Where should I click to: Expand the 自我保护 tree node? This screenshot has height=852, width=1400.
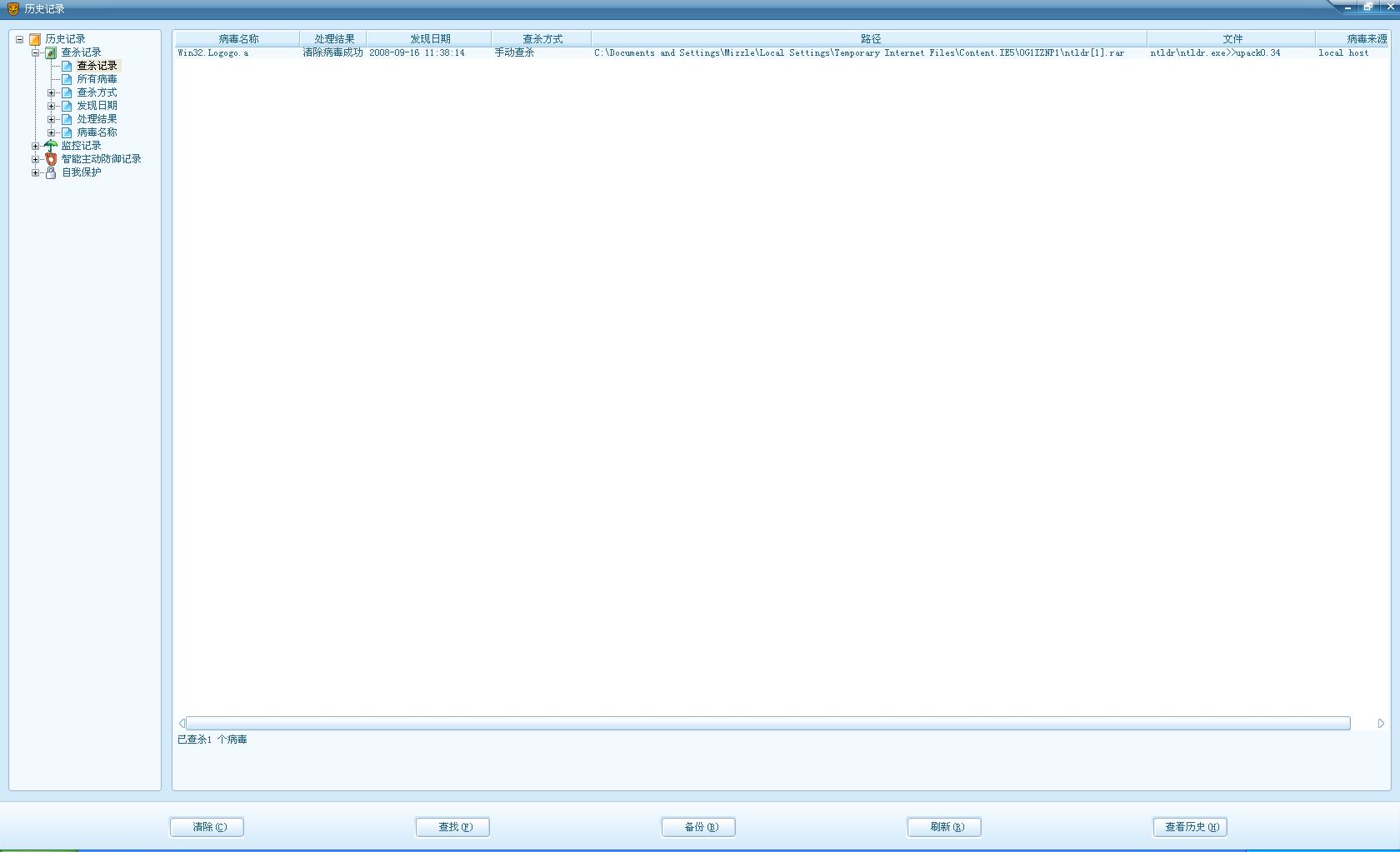(36, 172)
